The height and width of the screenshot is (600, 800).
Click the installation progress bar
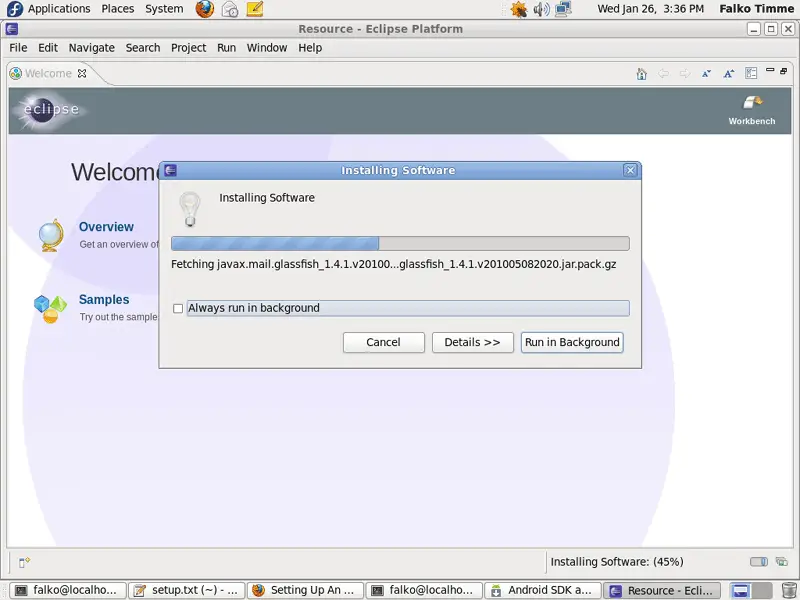400,243
